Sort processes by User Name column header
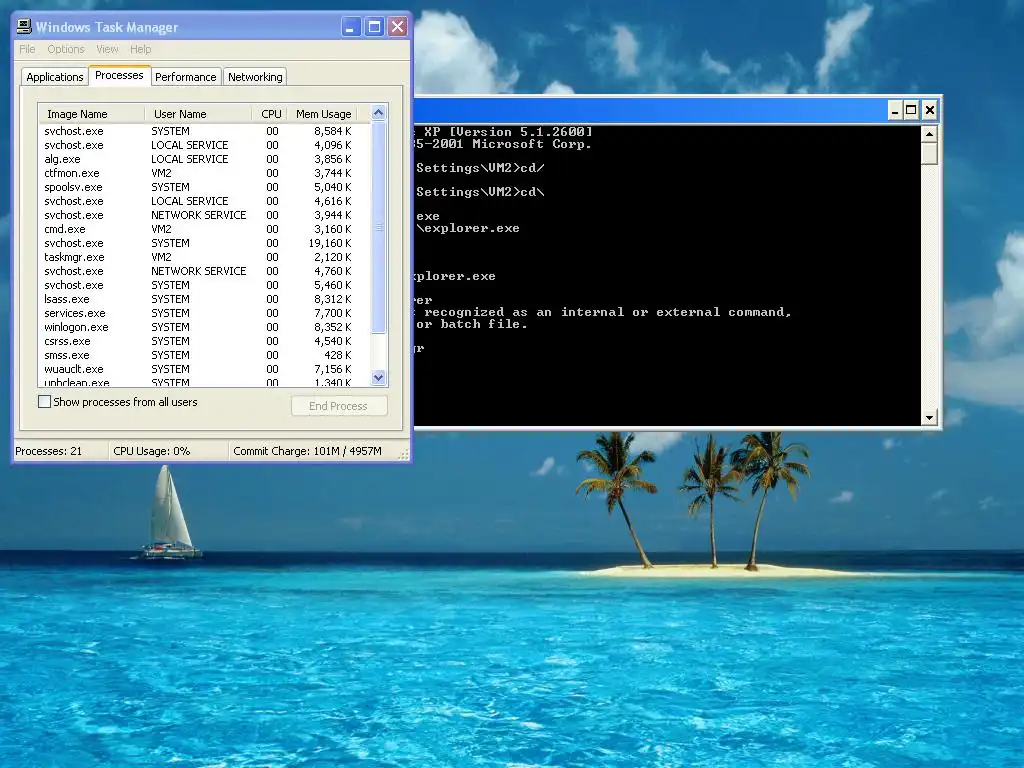The image size is (1024, 768). tap(198, 114)
